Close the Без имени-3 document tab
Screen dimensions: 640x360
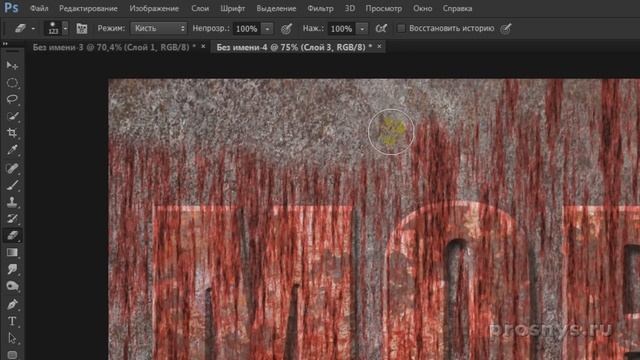pos(203,47)
